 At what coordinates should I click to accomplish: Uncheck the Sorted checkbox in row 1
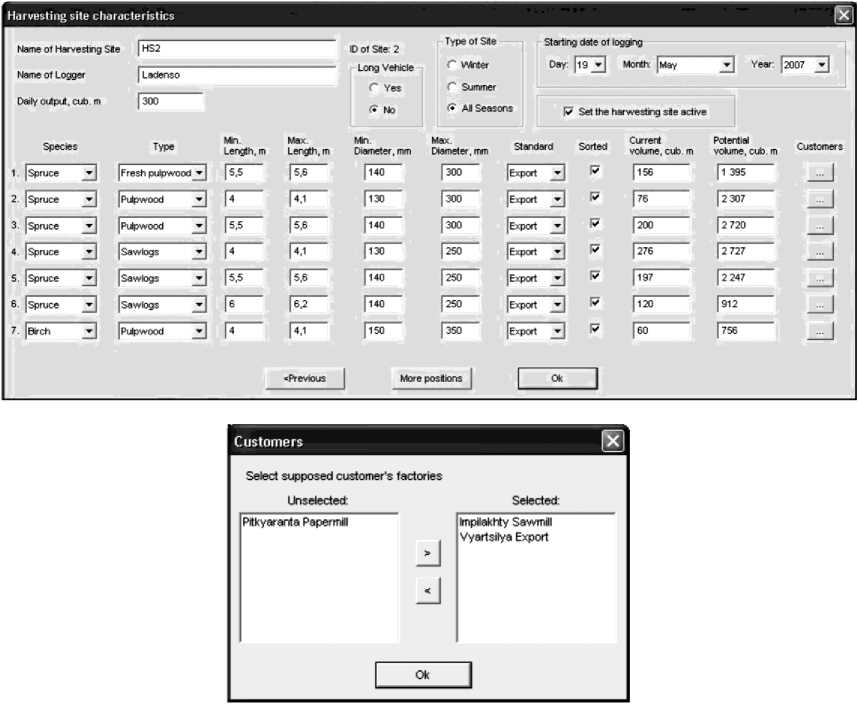(x=596, y=171)
